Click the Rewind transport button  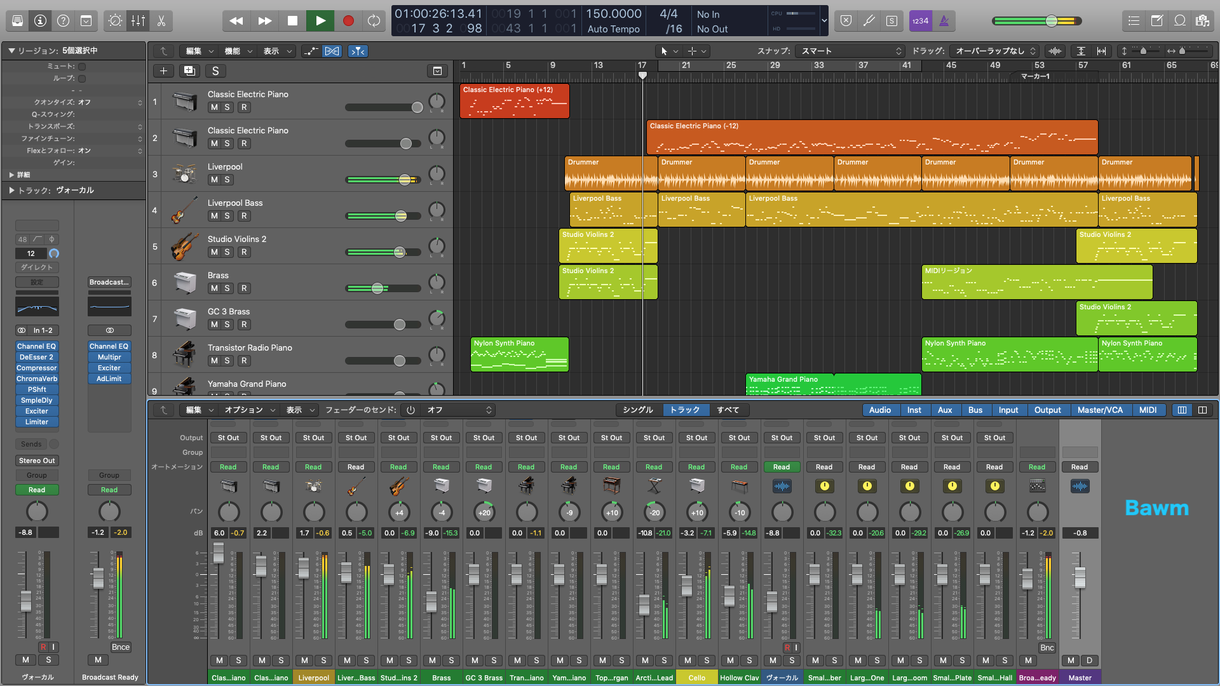236,21
